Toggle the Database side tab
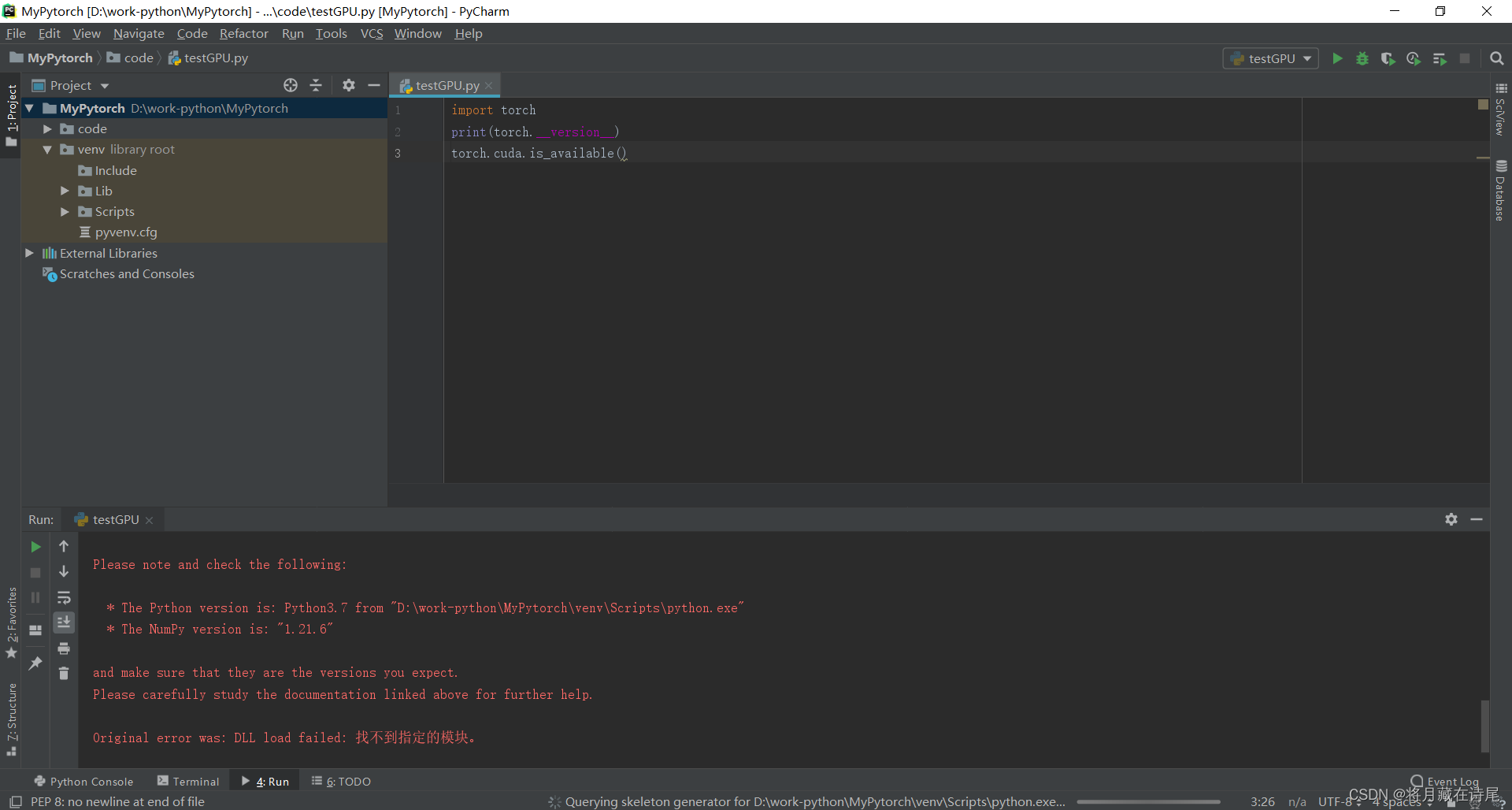The height and width of the screenshot is (810, 1512). coord(1500,190)
